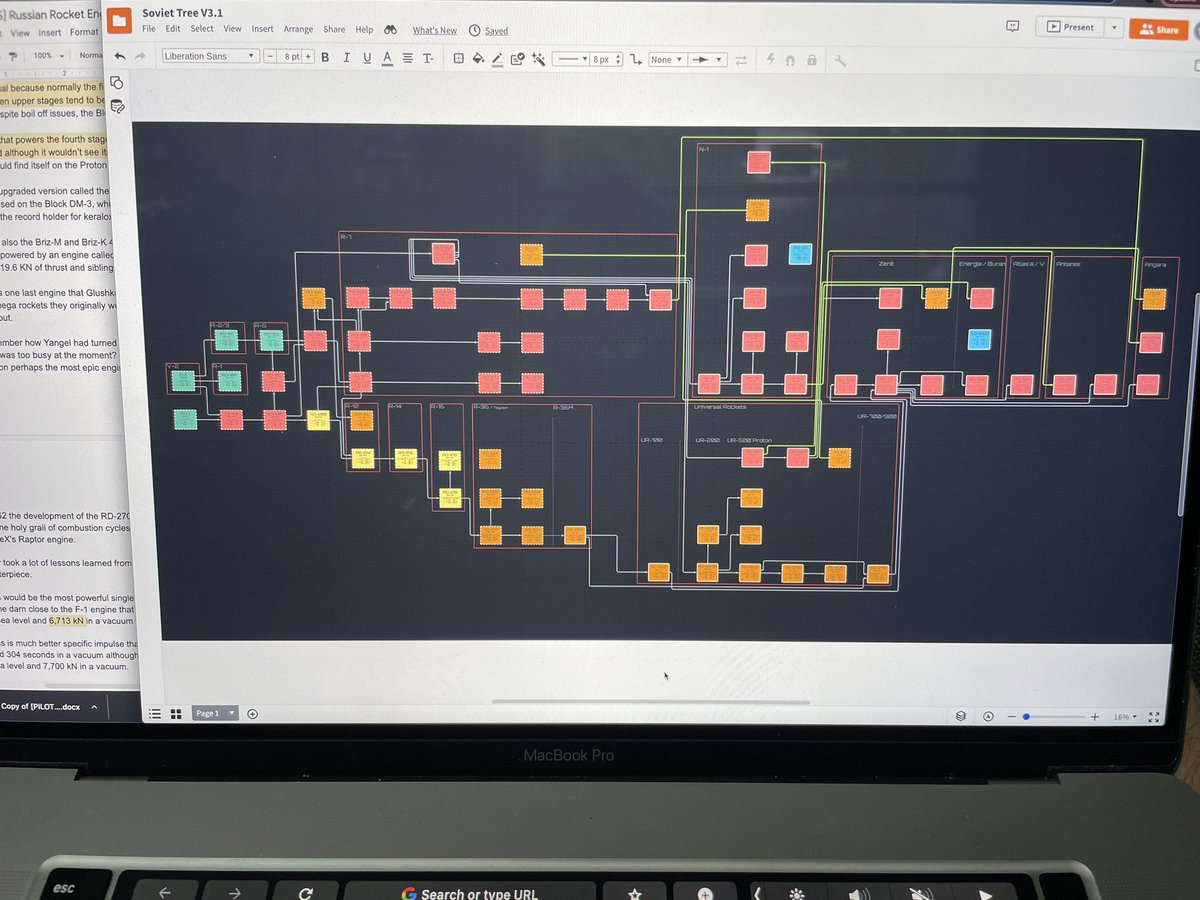Zoom out with the minus button
Image resolution: width=1200 pixels, height=900 pixels.
tap(1011, 717)
